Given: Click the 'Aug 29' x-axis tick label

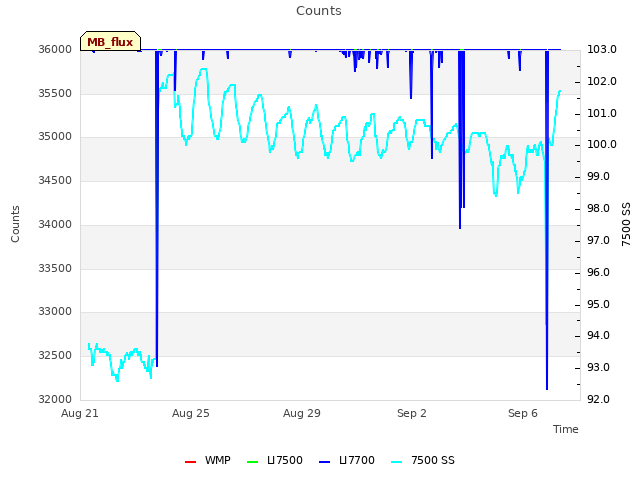Looking at the screenshot, I should point(302,413).
